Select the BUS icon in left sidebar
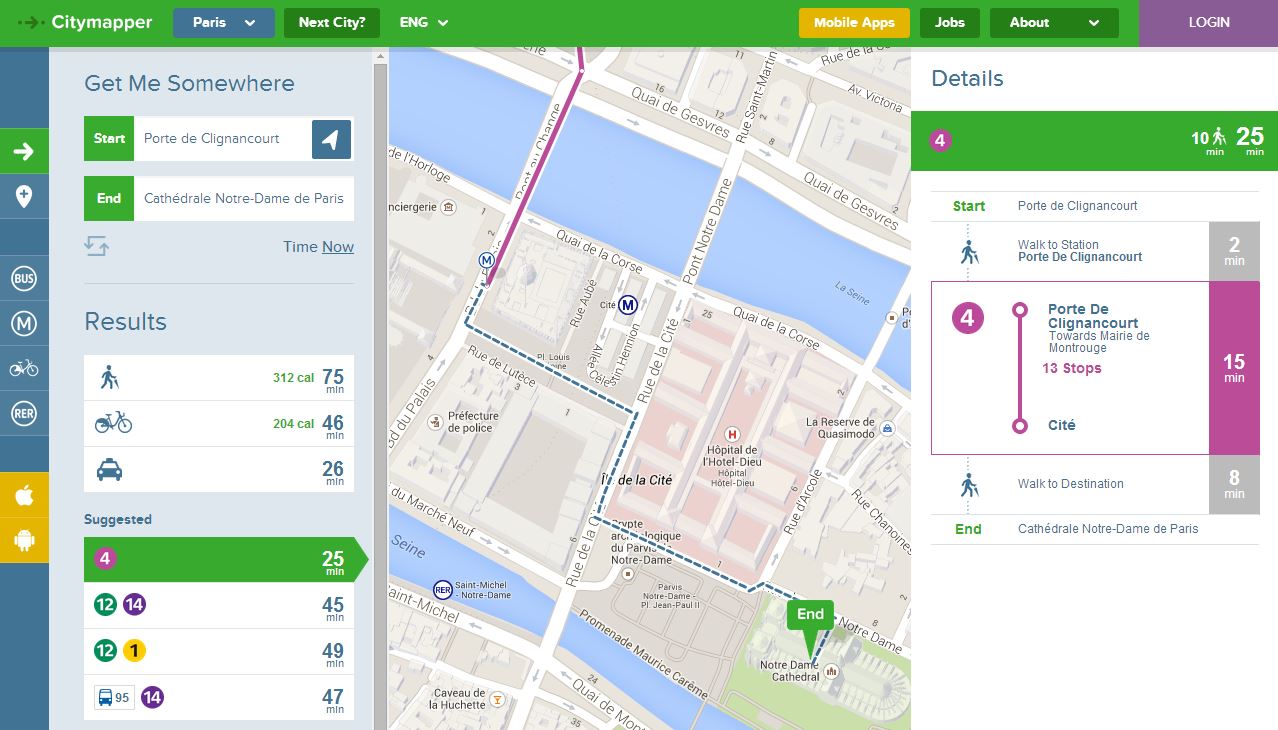Screen dimensions: 1278x730 [x=24, y=279]
